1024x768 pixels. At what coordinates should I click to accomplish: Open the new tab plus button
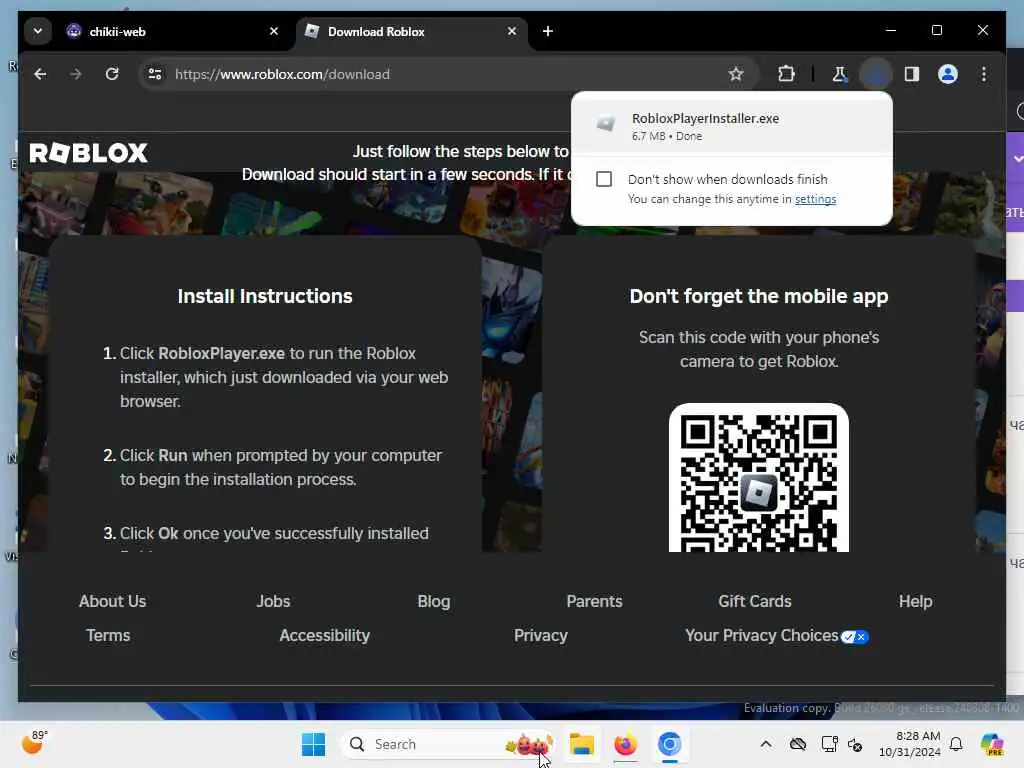(548, 31)
